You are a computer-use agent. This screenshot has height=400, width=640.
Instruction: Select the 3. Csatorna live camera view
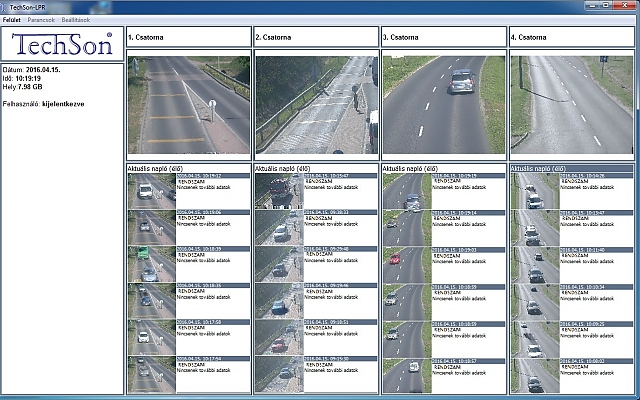coord(443,104)
